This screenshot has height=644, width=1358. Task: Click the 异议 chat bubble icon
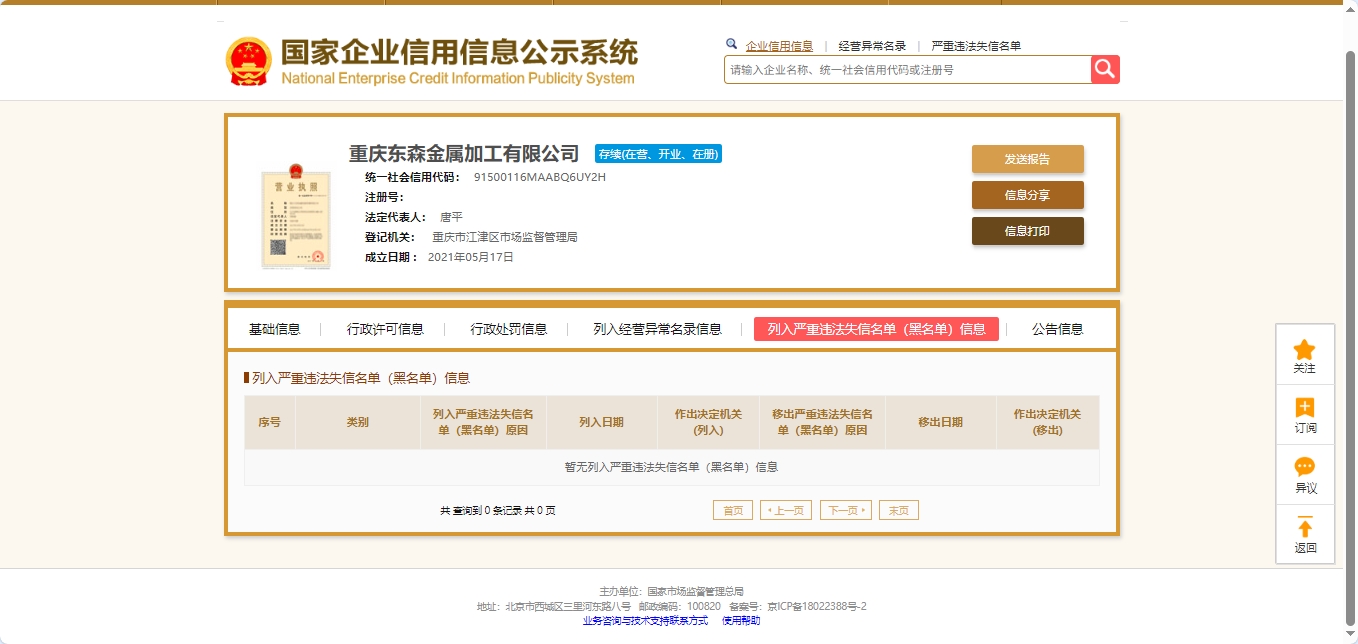click(x=1304, y=467)
